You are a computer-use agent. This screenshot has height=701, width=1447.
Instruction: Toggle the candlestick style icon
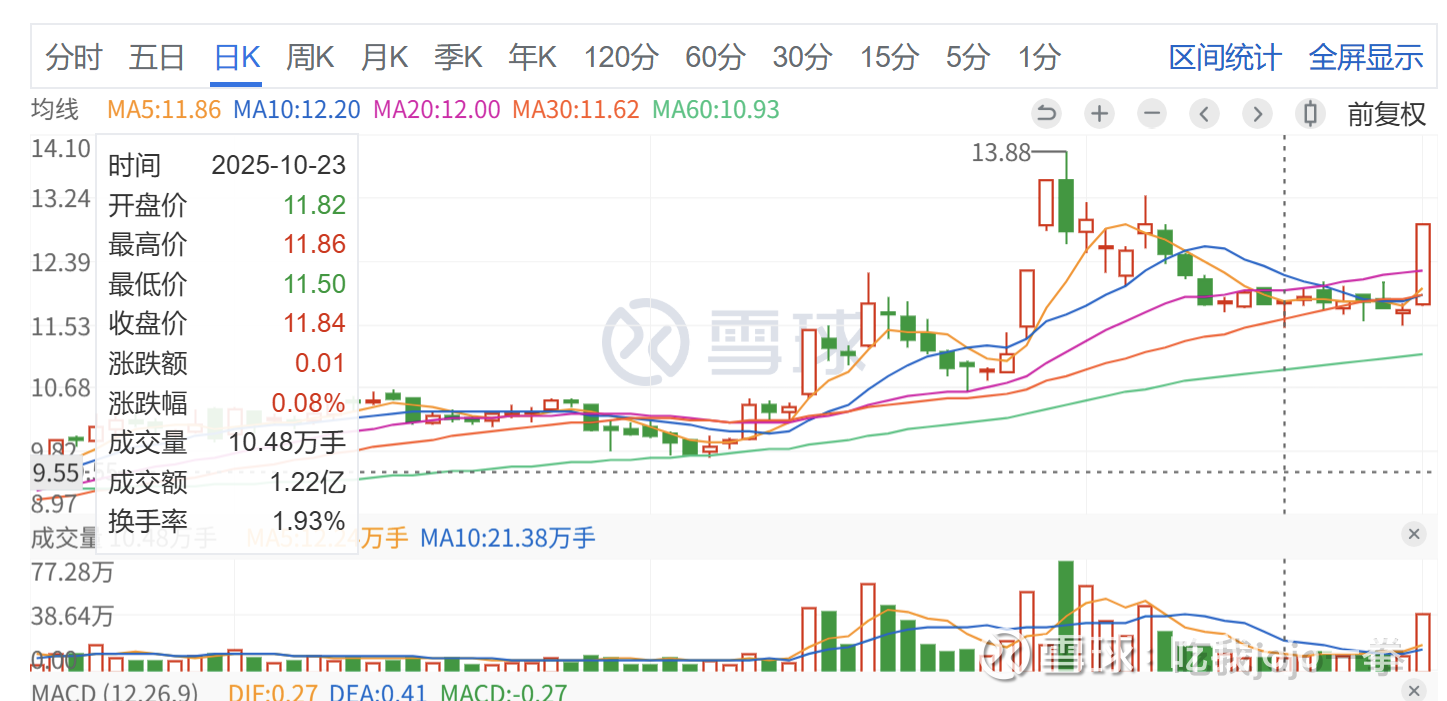point(1310,113)
